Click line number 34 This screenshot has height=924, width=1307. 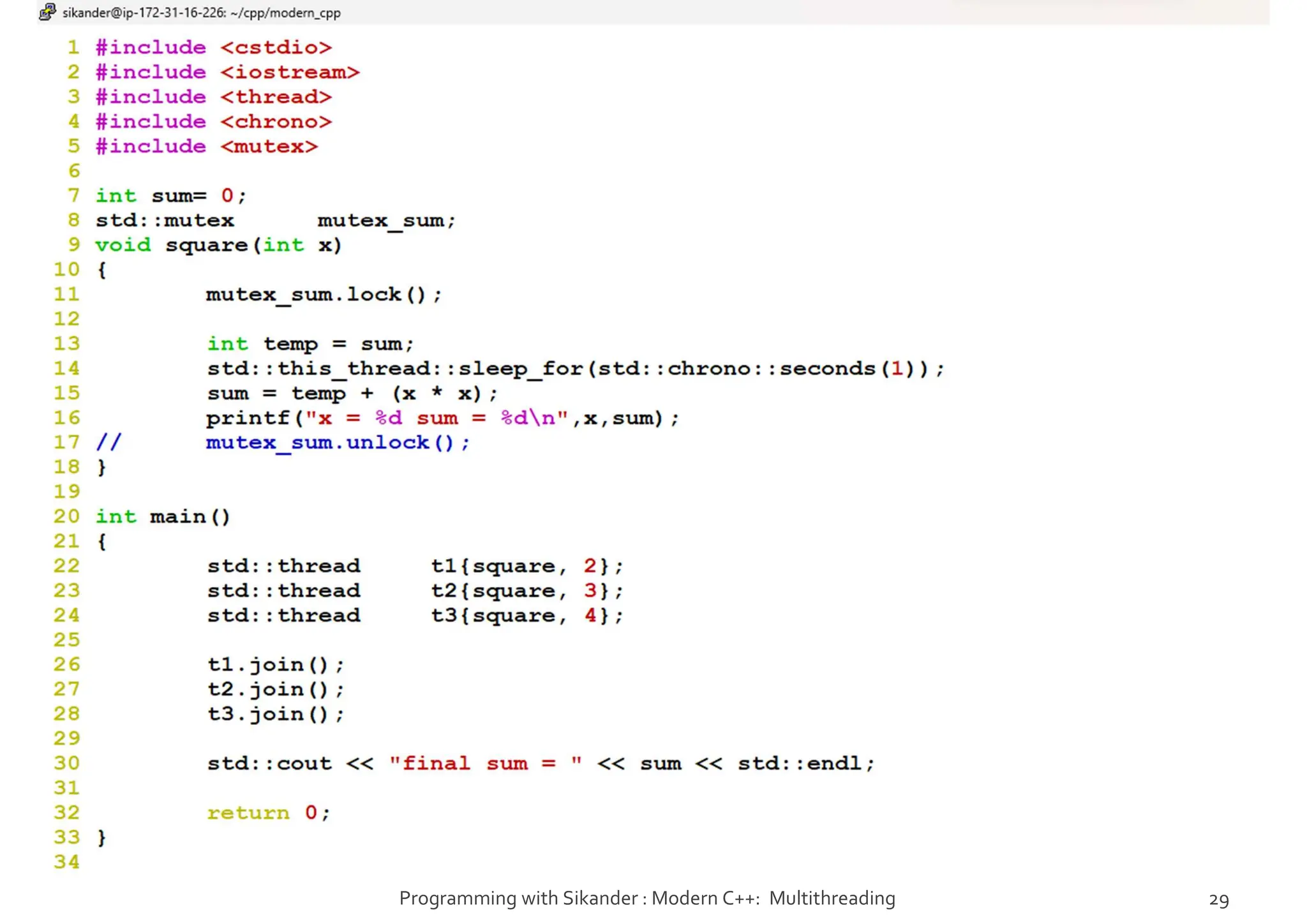coord(66,863)
